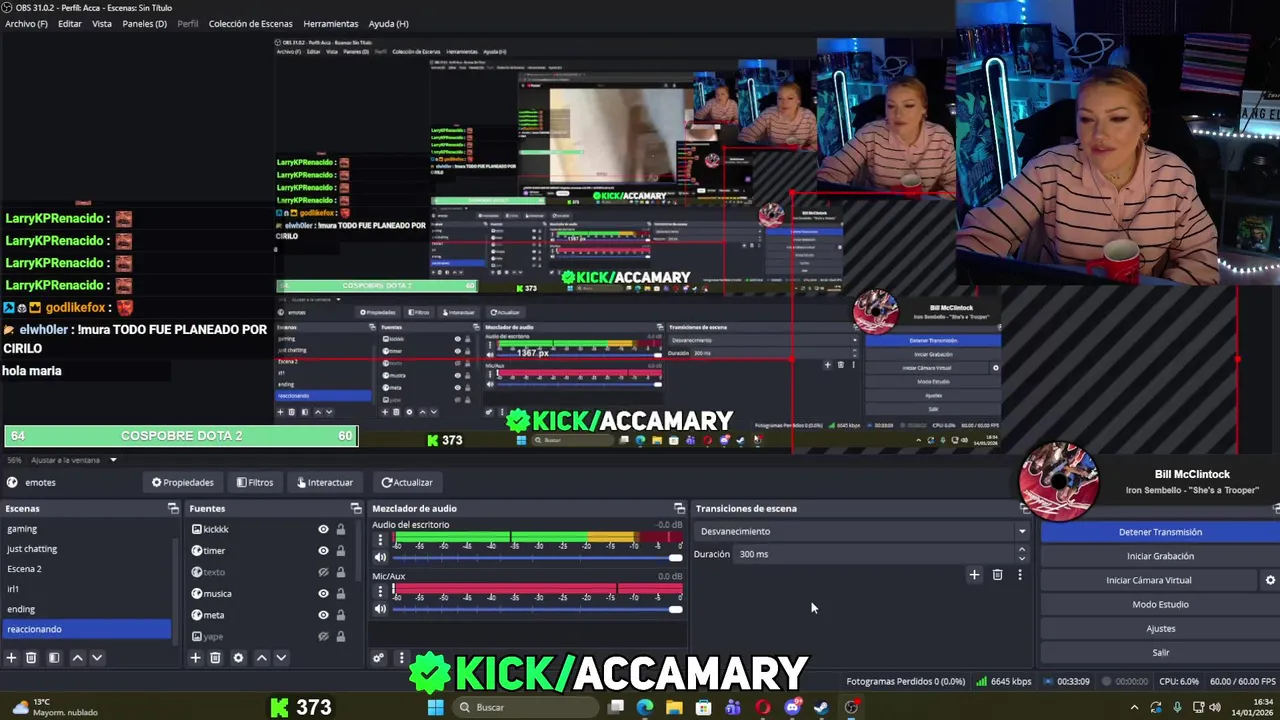This screenshot has height=720, width=1280.
Task: Open Desvanecimiento transition dropdown
Action: pyautogui.click(x=863, y=532)
